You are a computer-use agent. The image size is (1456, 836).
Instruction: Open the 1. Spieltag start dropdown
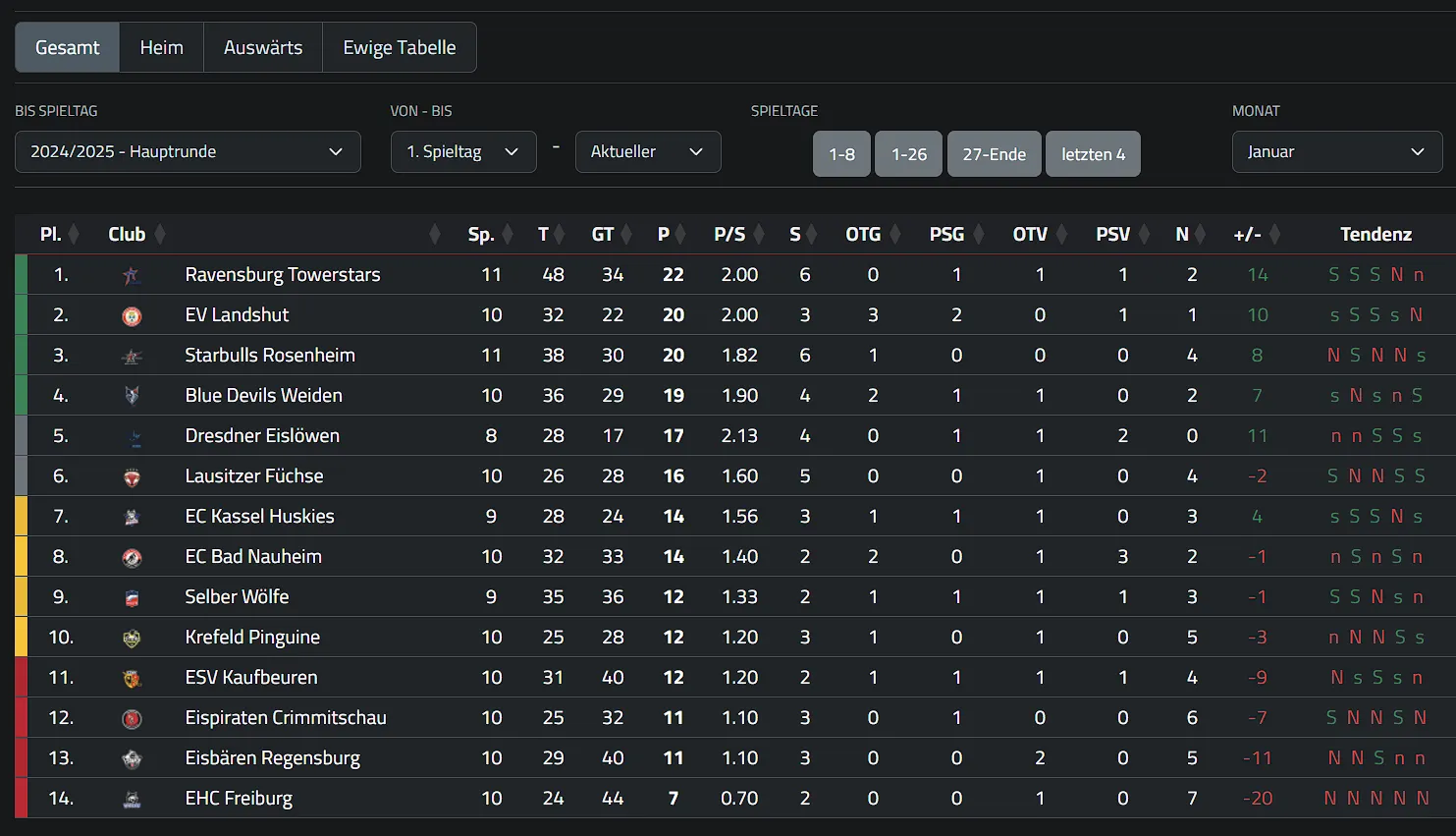(x=463, y=152)
